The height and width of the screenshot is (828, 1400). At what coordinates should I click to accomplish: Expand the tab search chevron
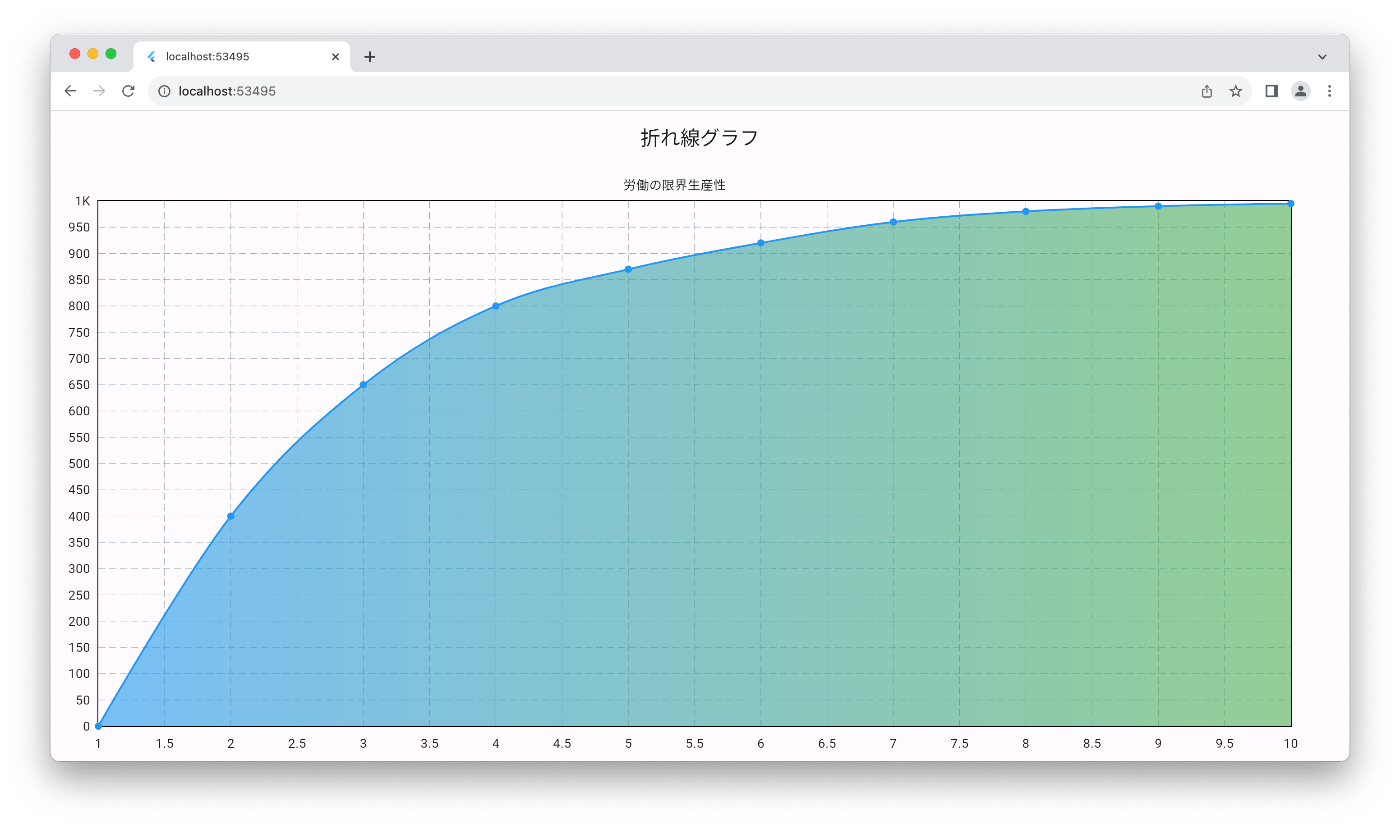click(x=1322, y=57)
